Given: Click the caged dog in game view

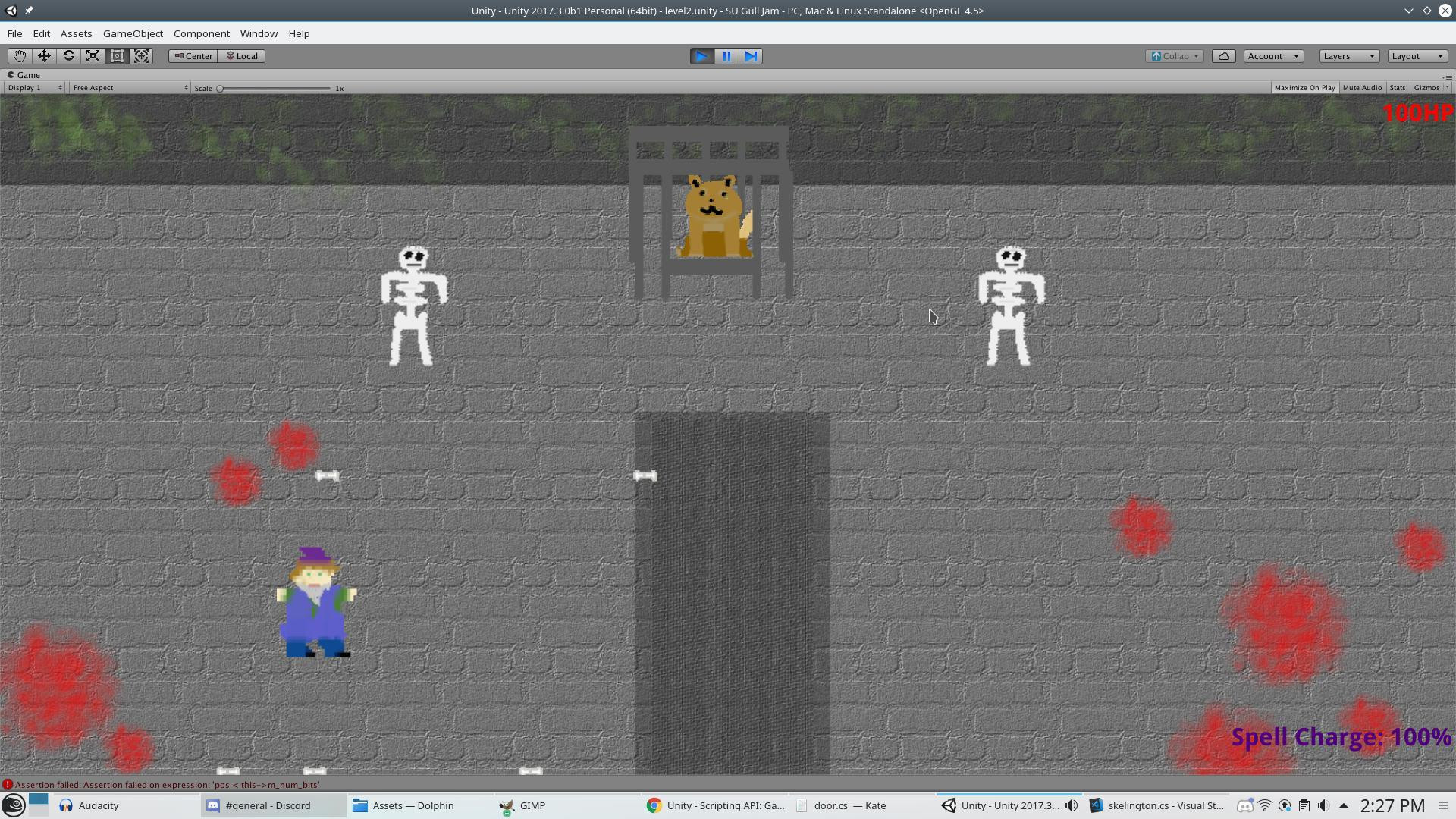Looking at the screenshot, I should coord(715,217).
